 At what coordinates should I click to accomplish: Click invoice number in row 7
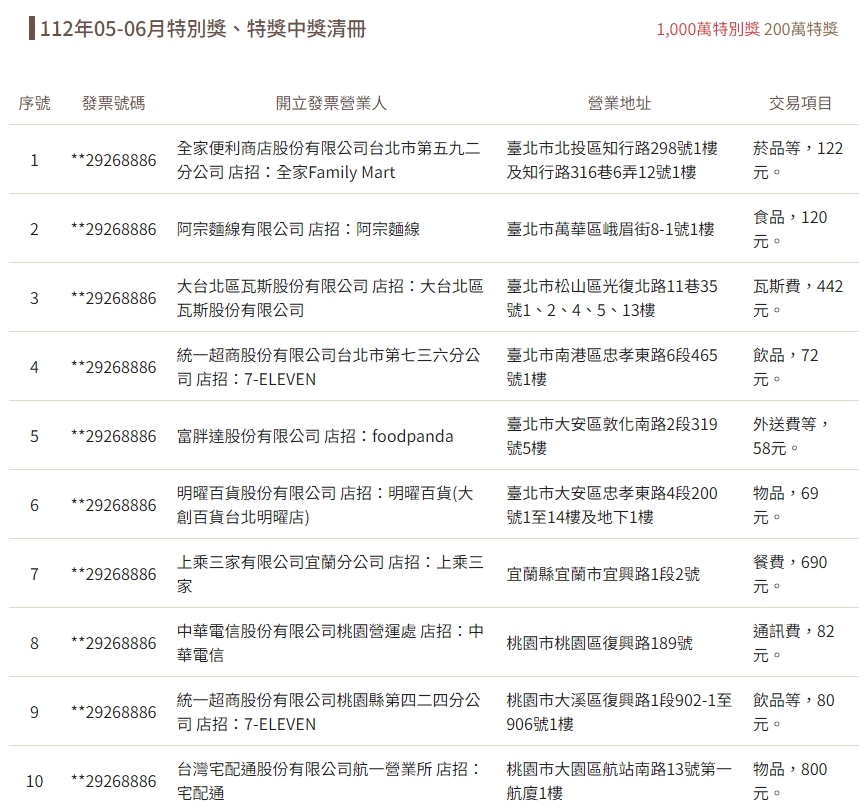[114, 574]
